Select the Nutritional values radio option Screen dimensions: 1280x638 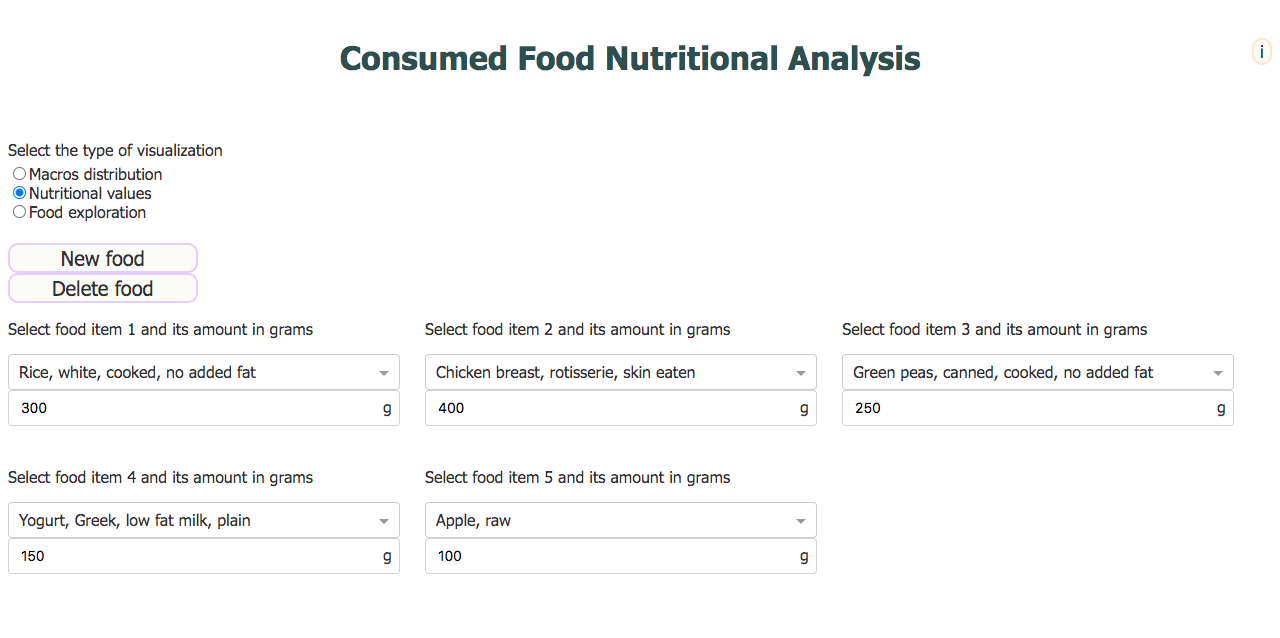pyautogui.click(x=19, y=193)
